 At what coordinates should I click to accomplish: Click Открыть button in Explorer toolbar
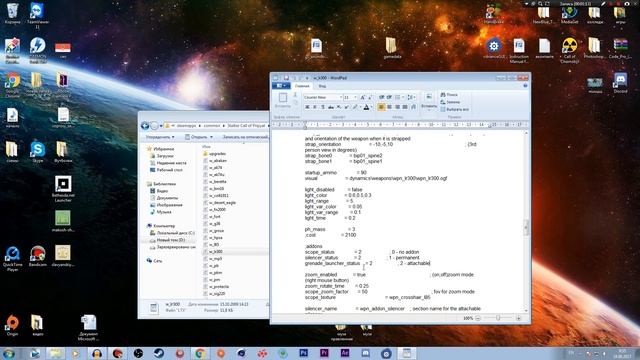199,137
